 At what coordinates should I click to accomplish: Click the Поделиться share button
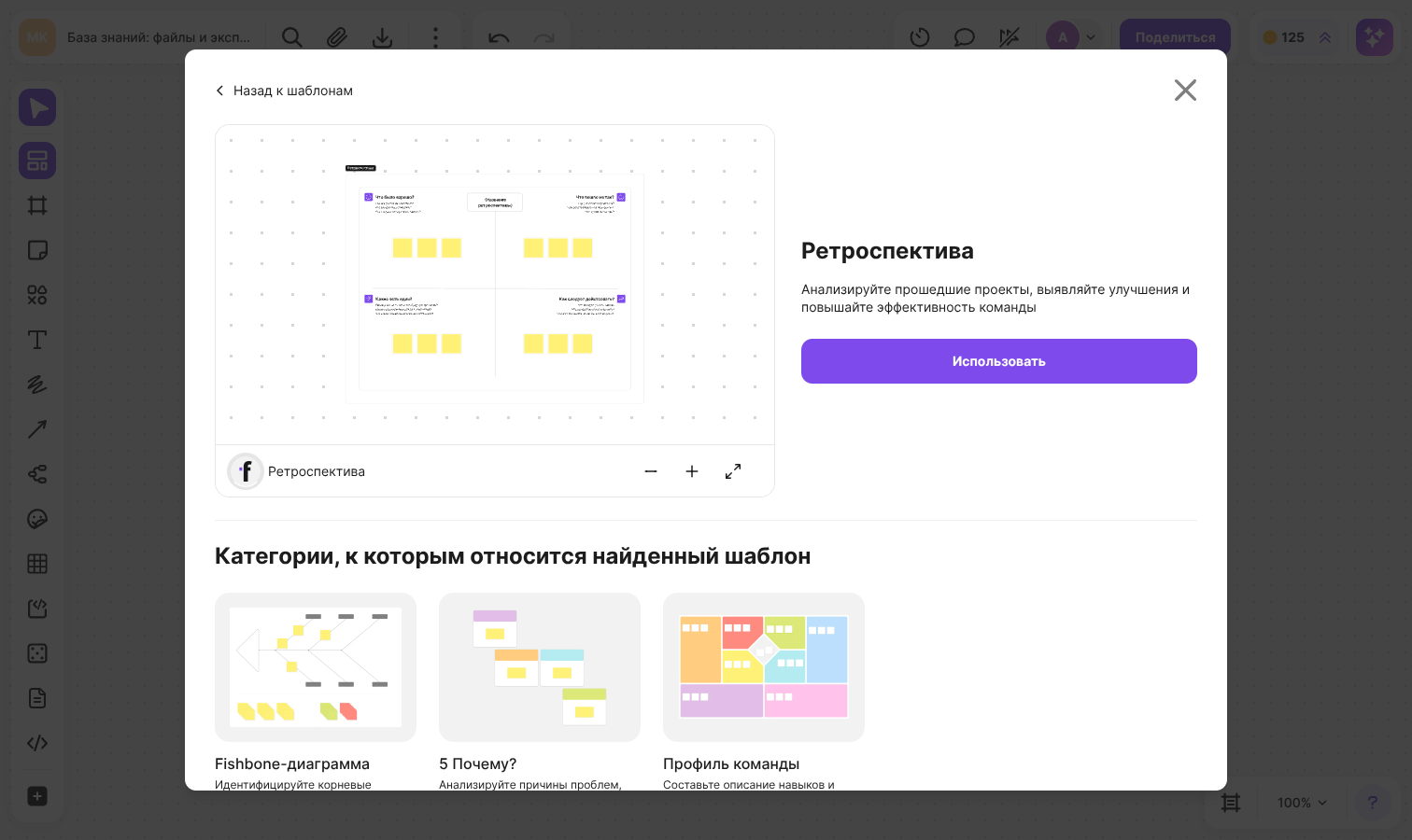click(x=1175, y=37)
